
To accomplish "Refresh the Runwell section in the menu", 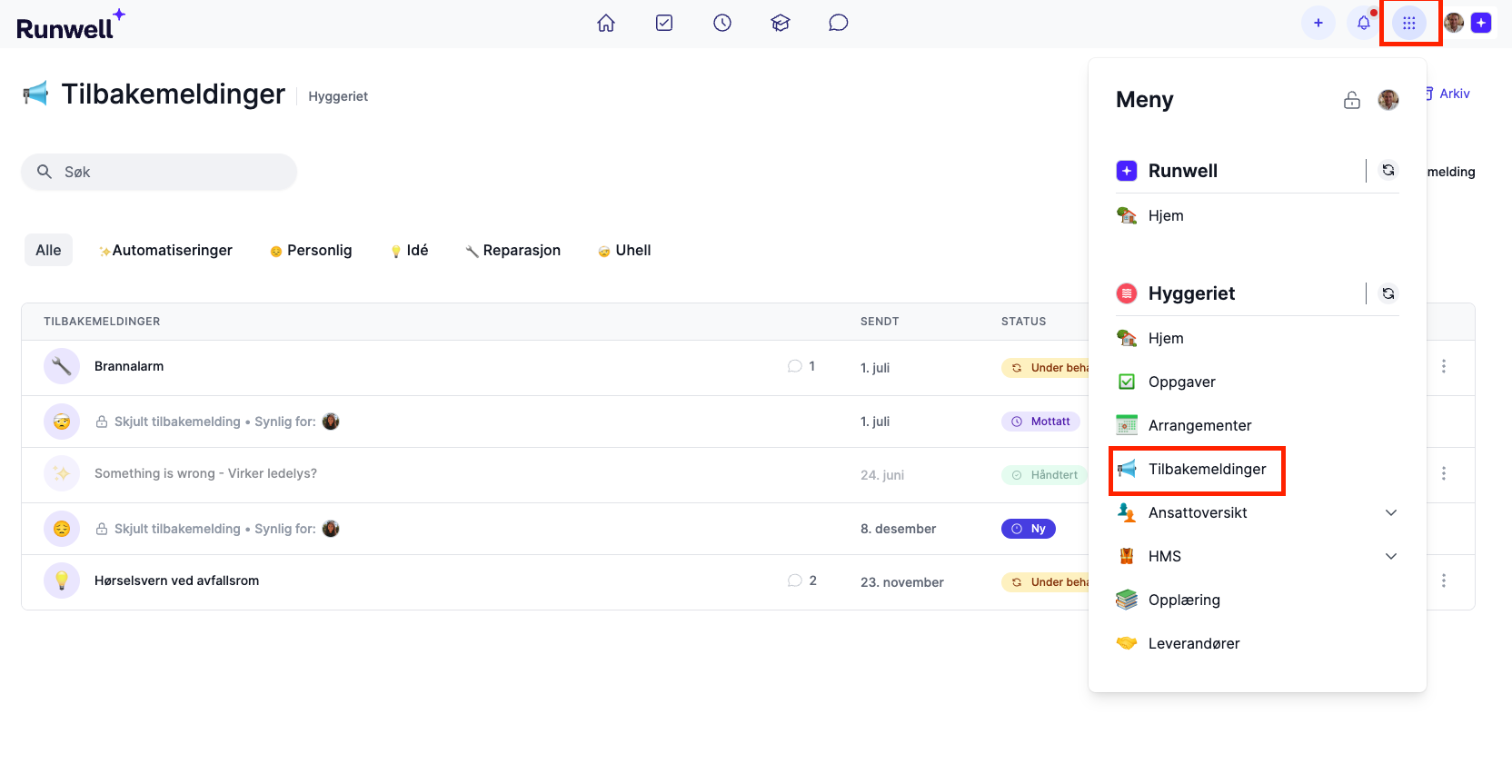I will click(x=1388, y=170).
